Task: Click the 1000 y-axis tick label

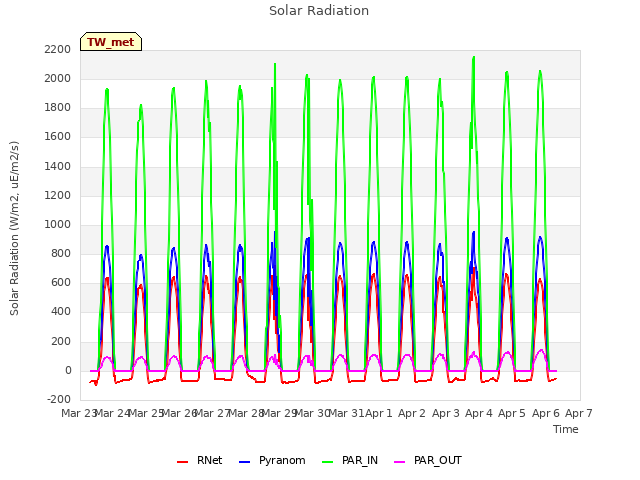Action: click(58, 224)
